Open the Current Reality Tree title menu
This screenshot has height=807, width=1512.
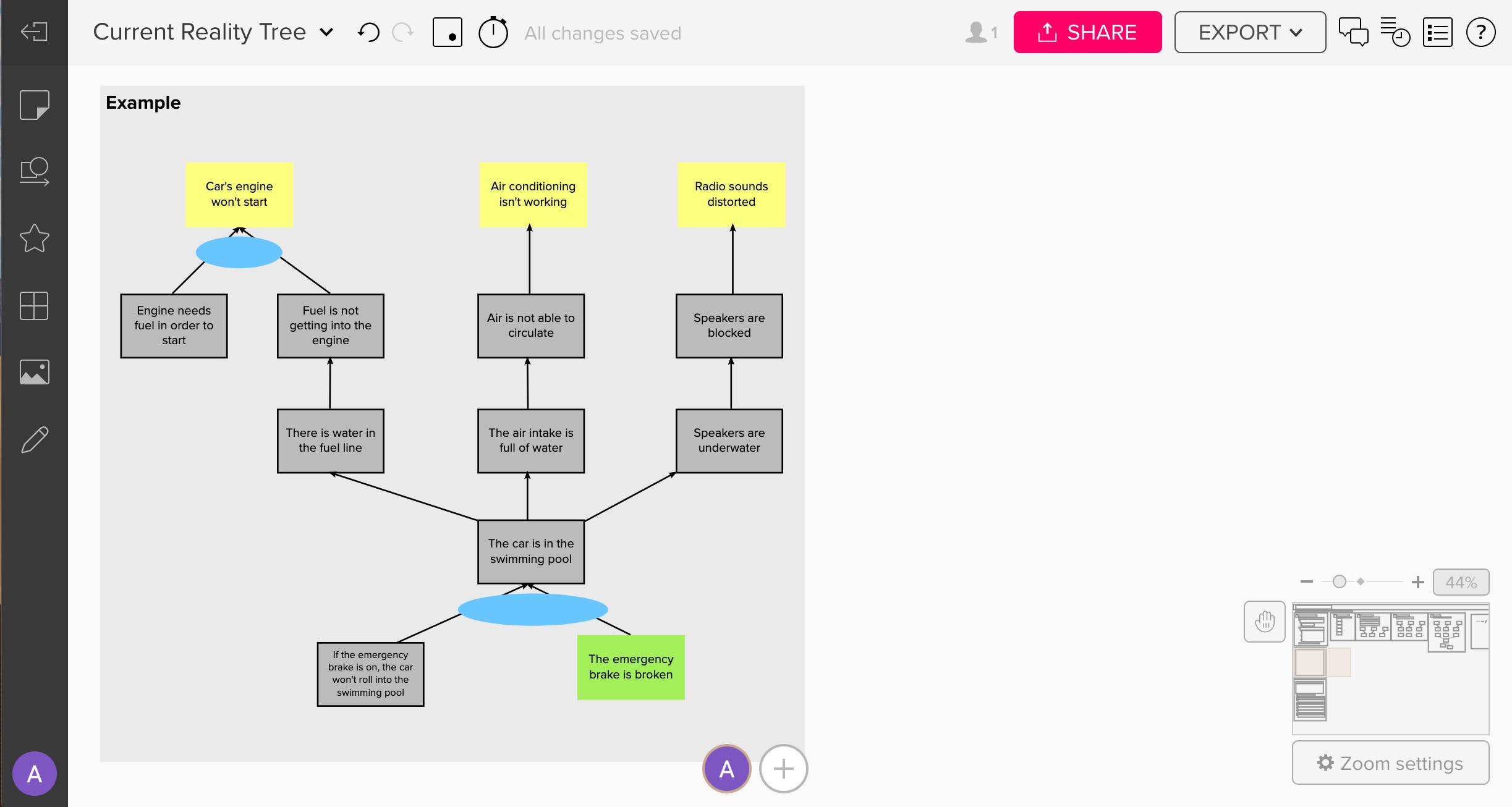pyautogui.click(x=326, y=32)
